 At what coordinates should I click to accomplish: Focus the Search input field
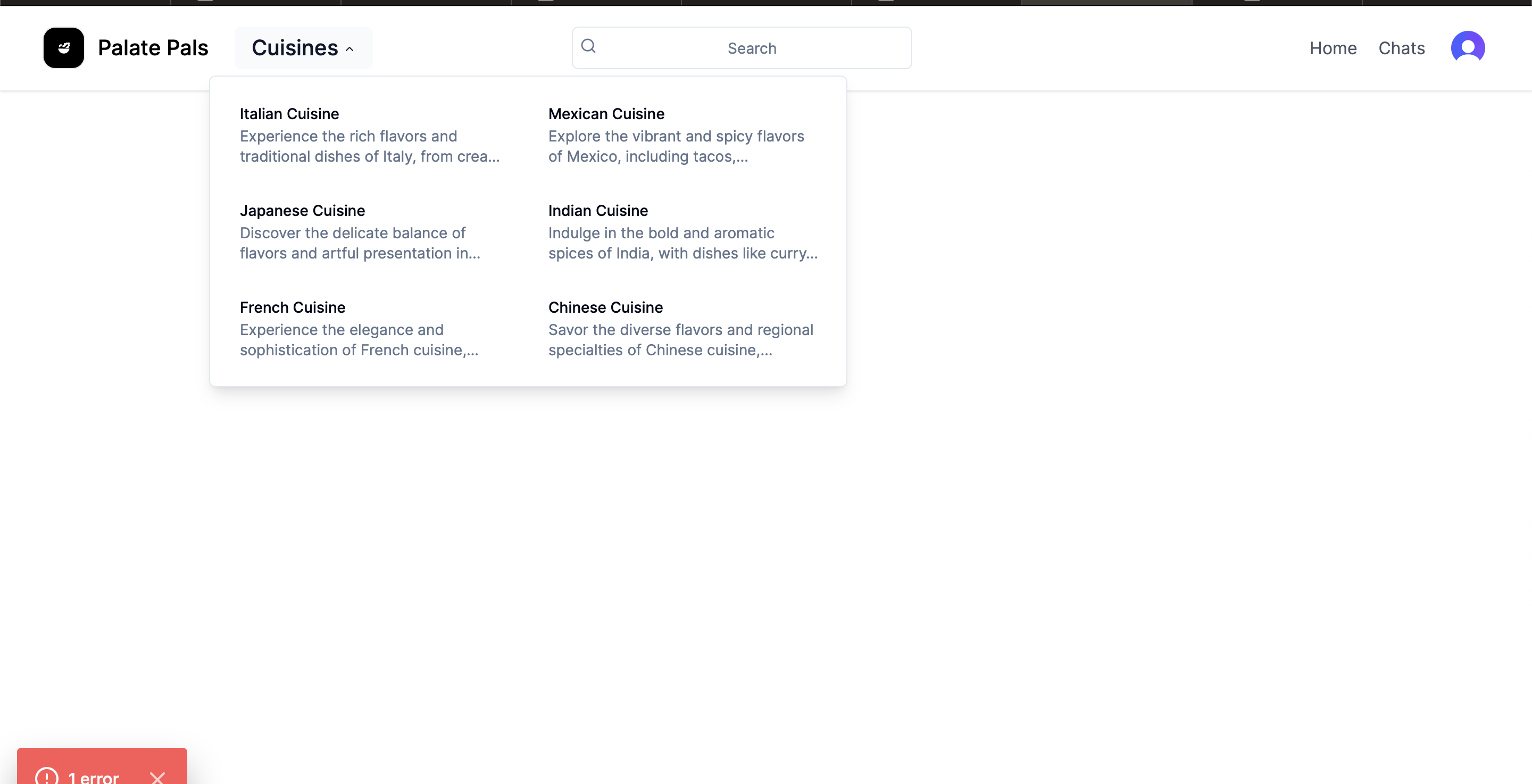(752, 48)
